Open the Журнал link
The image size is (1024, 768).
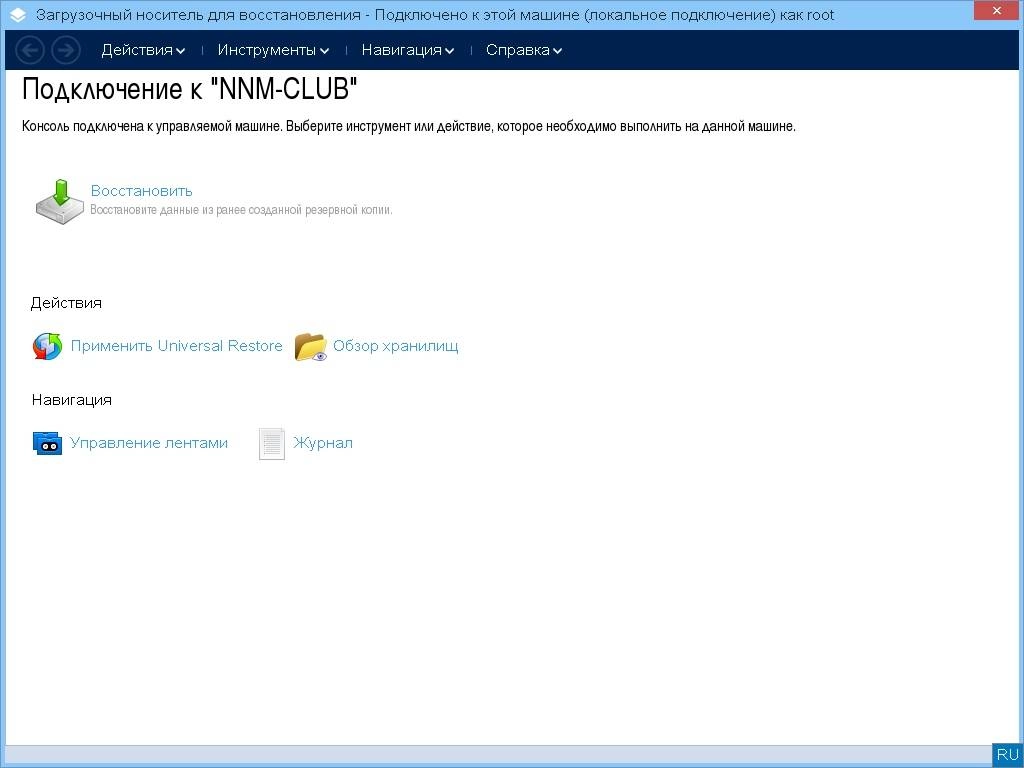click(x=323, y=443)
